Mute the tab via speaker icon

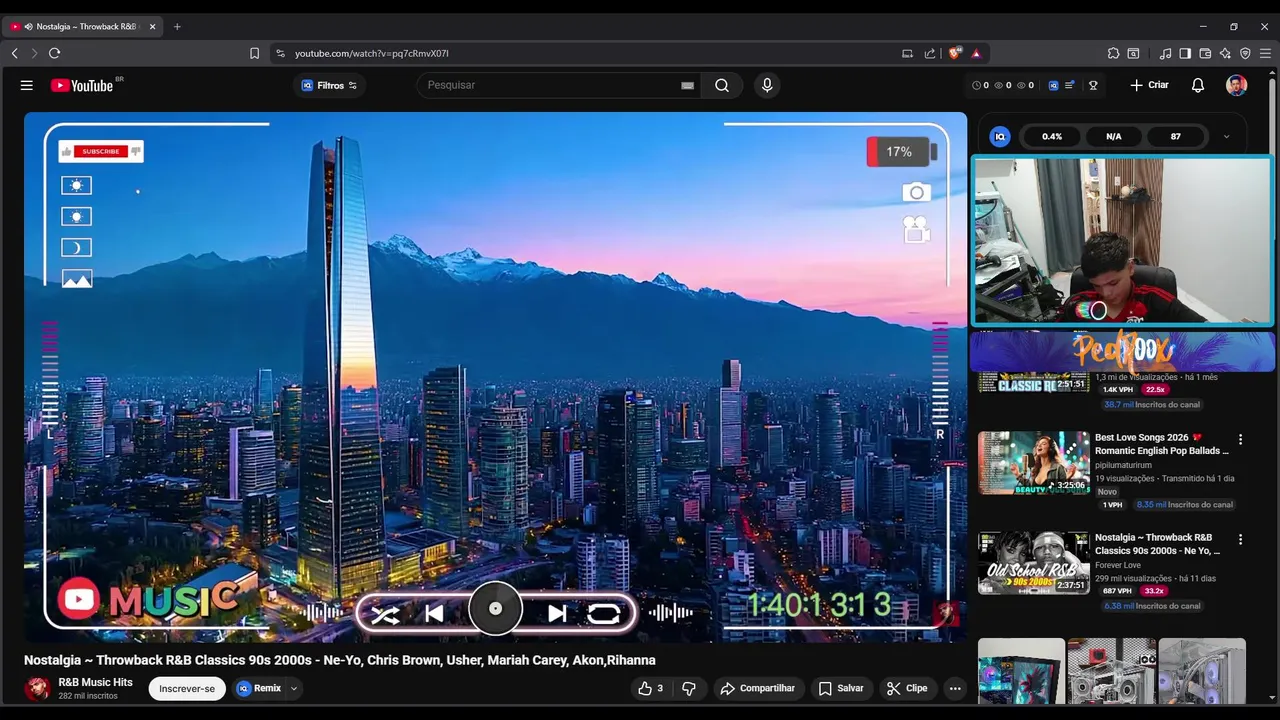click(x=27, y=27)
